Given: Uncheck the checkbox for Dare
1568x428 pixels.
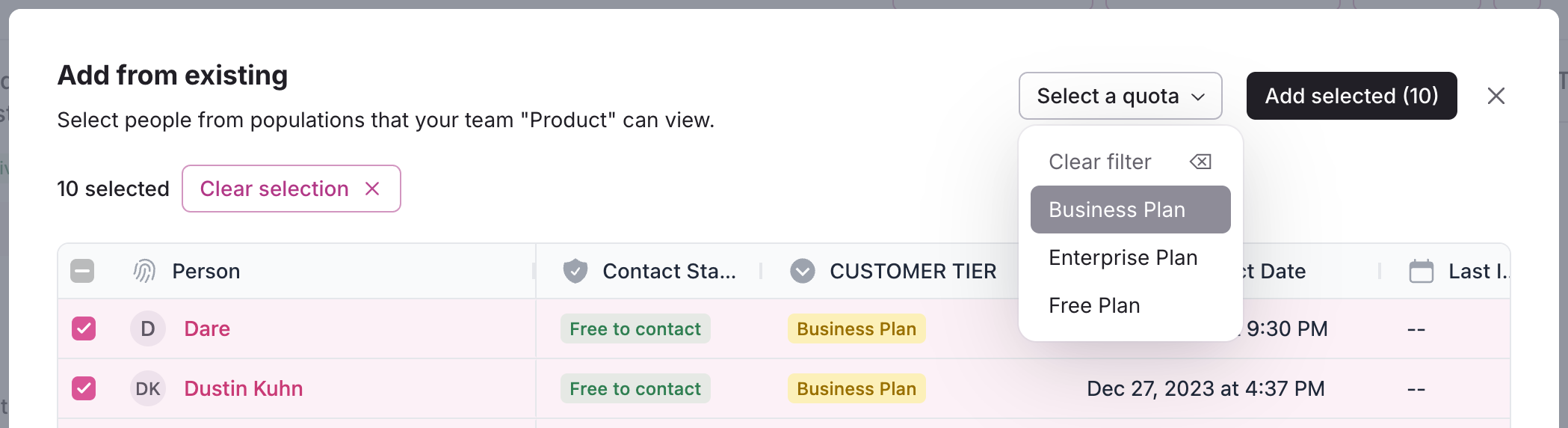Looking at the screenshot, I should pyautogui.click(x=84, y=328).
